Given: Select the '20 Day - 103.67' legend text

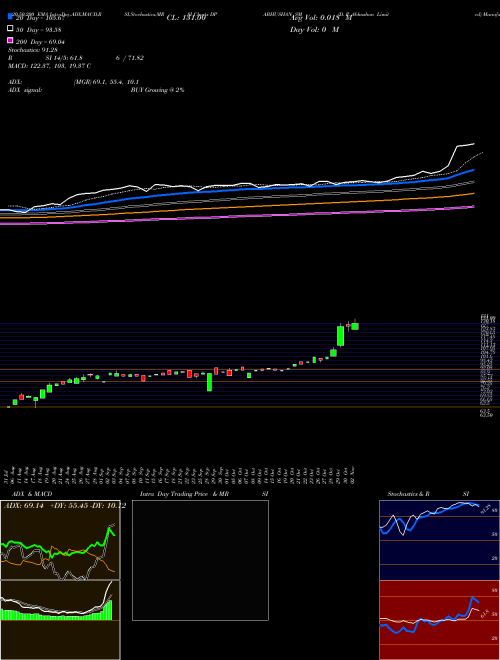Looking at the screenshot, I should click(x=40, y=18).
